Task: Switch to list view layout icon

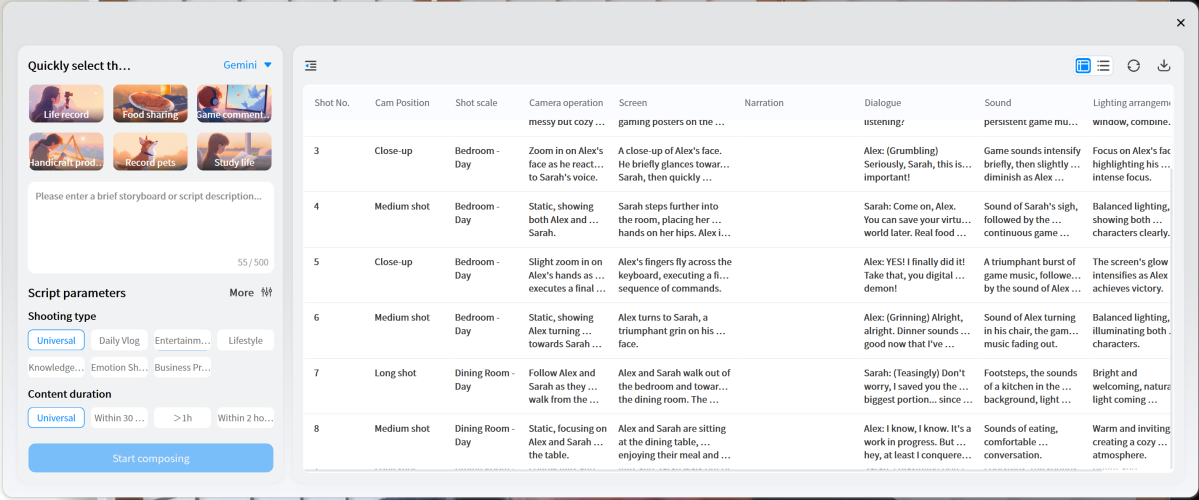Action: (x=1103, y=66)
